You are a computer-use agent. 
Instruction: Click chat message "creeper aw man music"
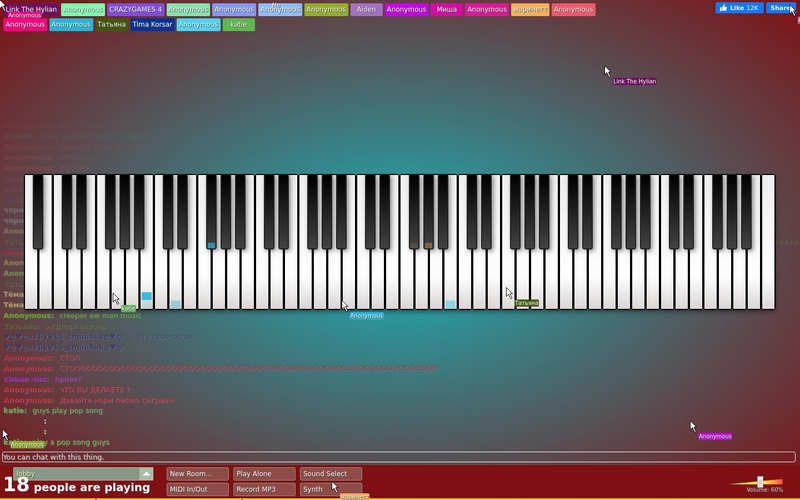(x=101, y=315)
